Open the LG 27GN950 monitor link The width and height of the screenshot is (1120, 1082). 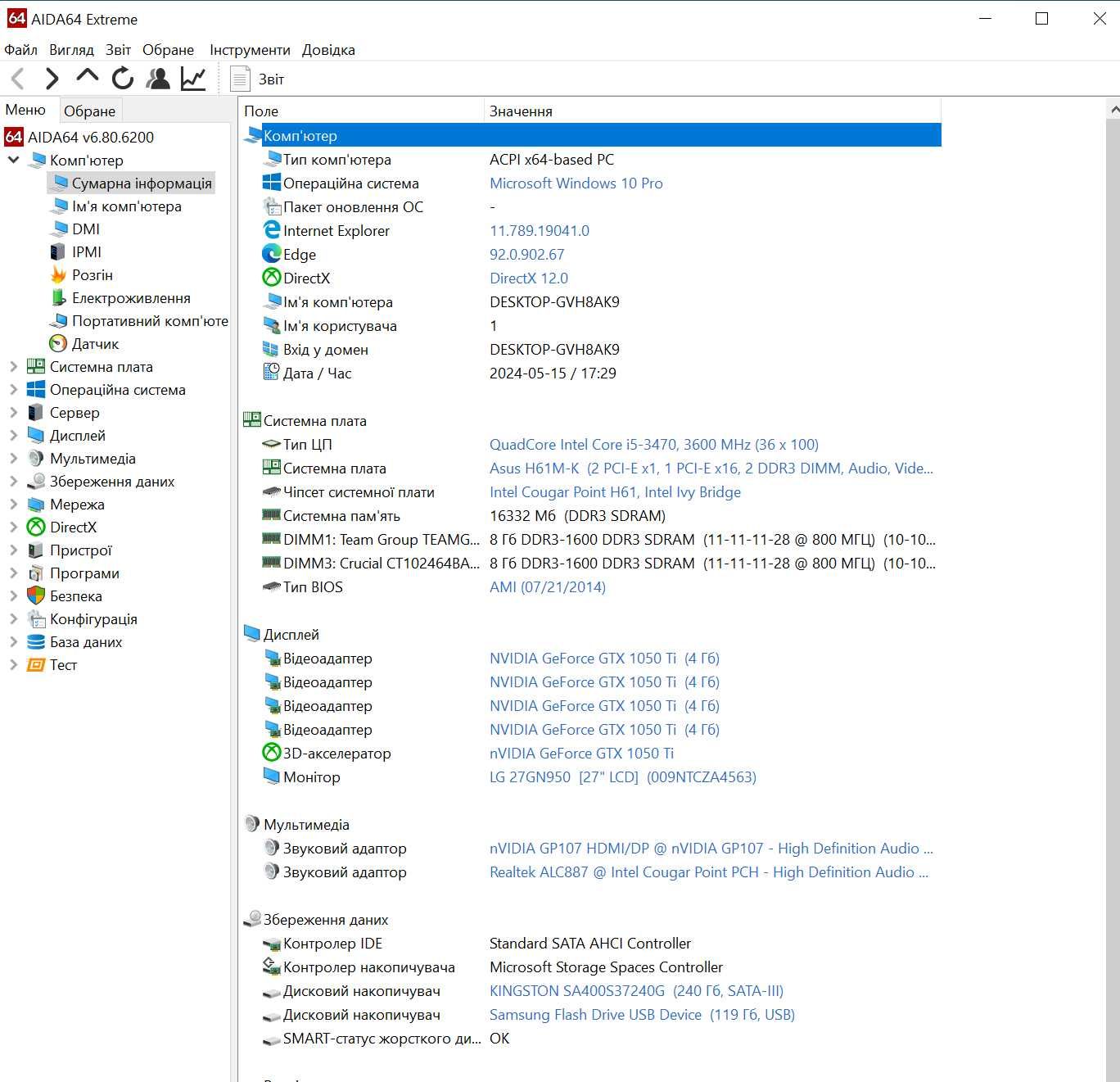click(623, 777)
